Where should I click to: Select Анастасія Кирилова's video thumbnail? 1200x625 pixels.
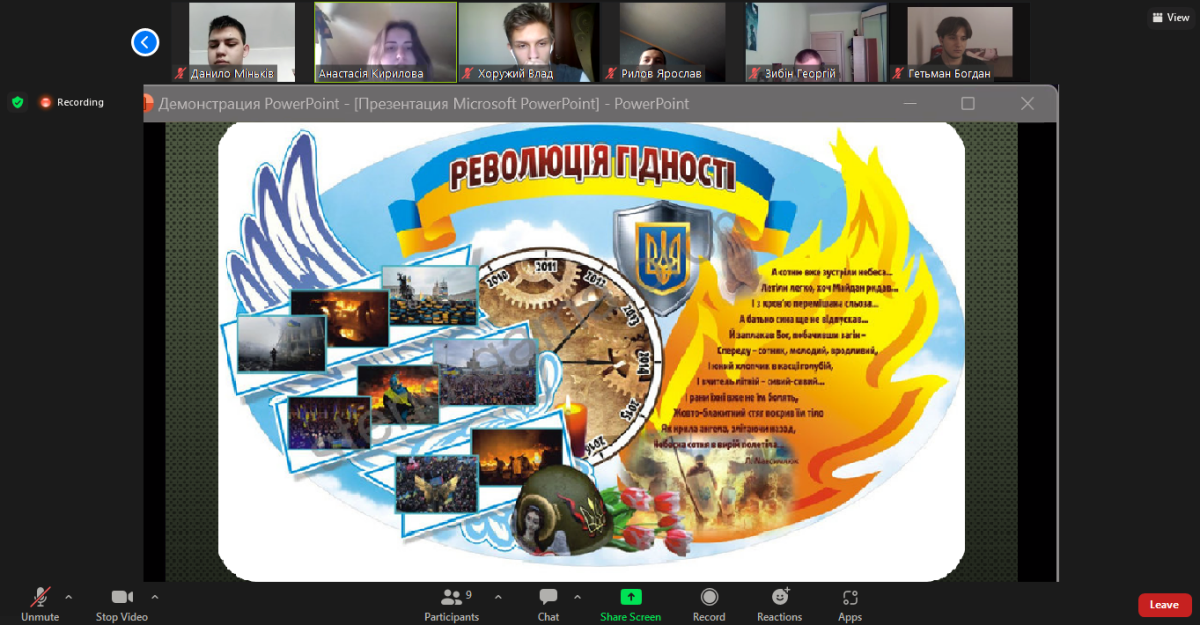[385, 42]
